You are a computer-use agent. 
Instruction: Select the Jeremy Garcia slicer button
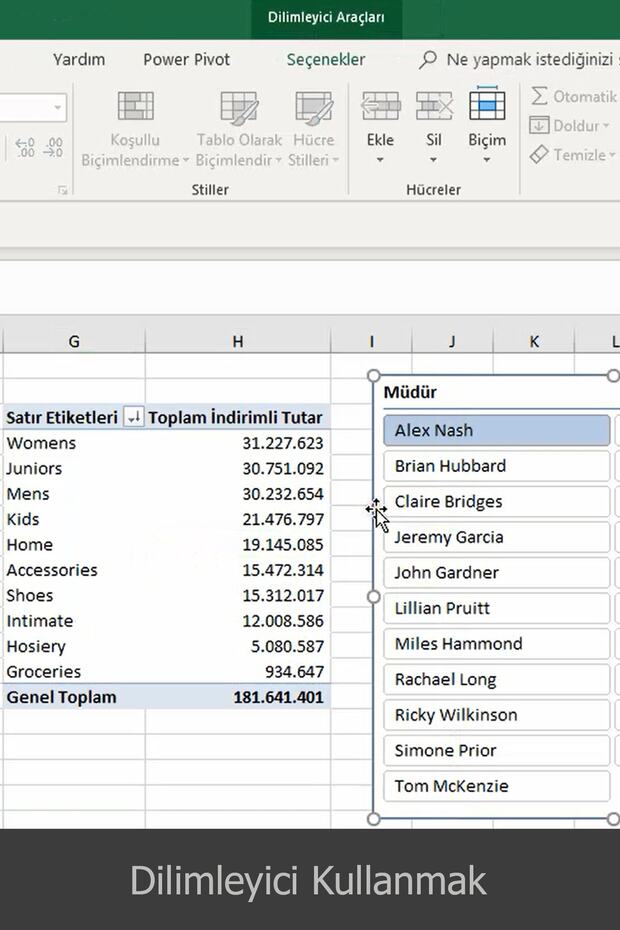tap(496, 537)
